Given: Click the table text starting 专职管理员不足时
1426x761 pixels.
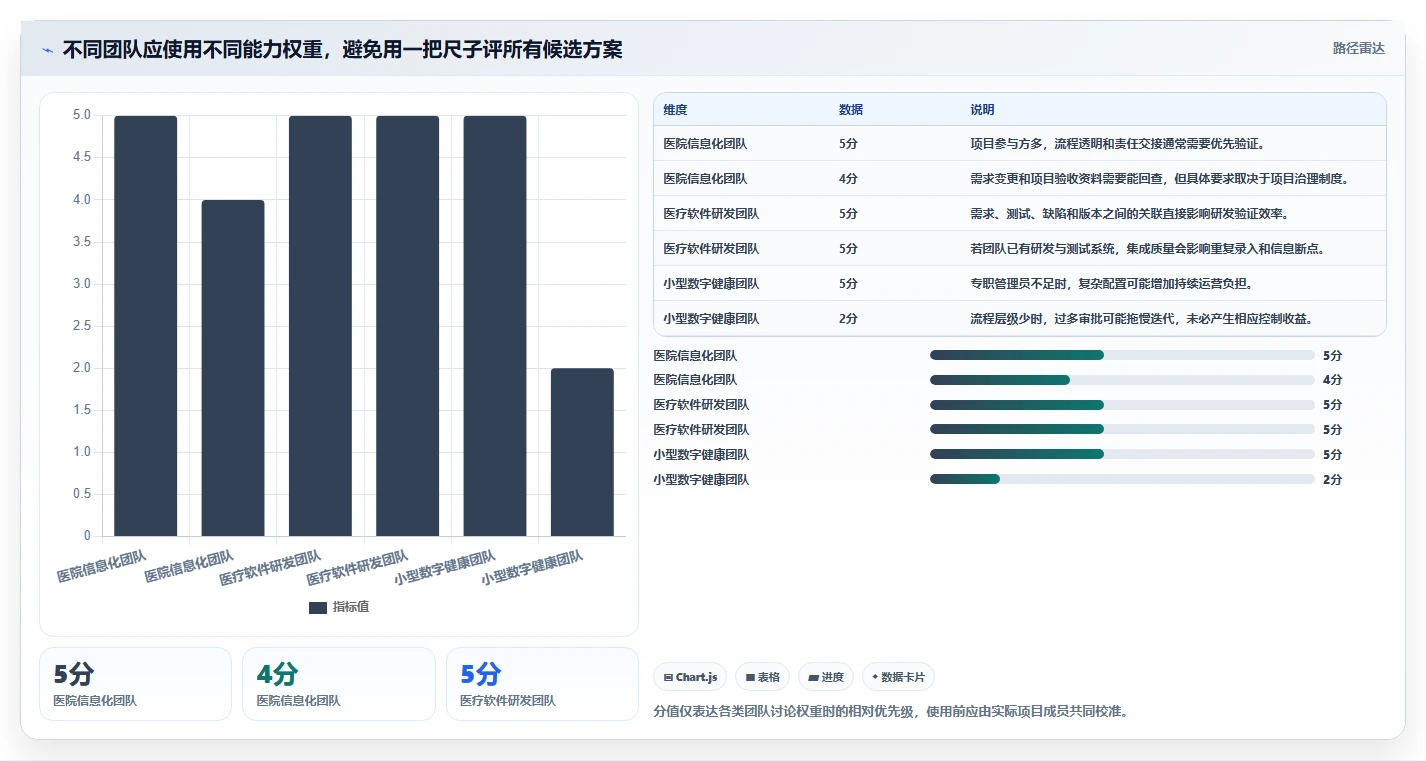Looking at the screenshot, I should (x=1111, y=284).
